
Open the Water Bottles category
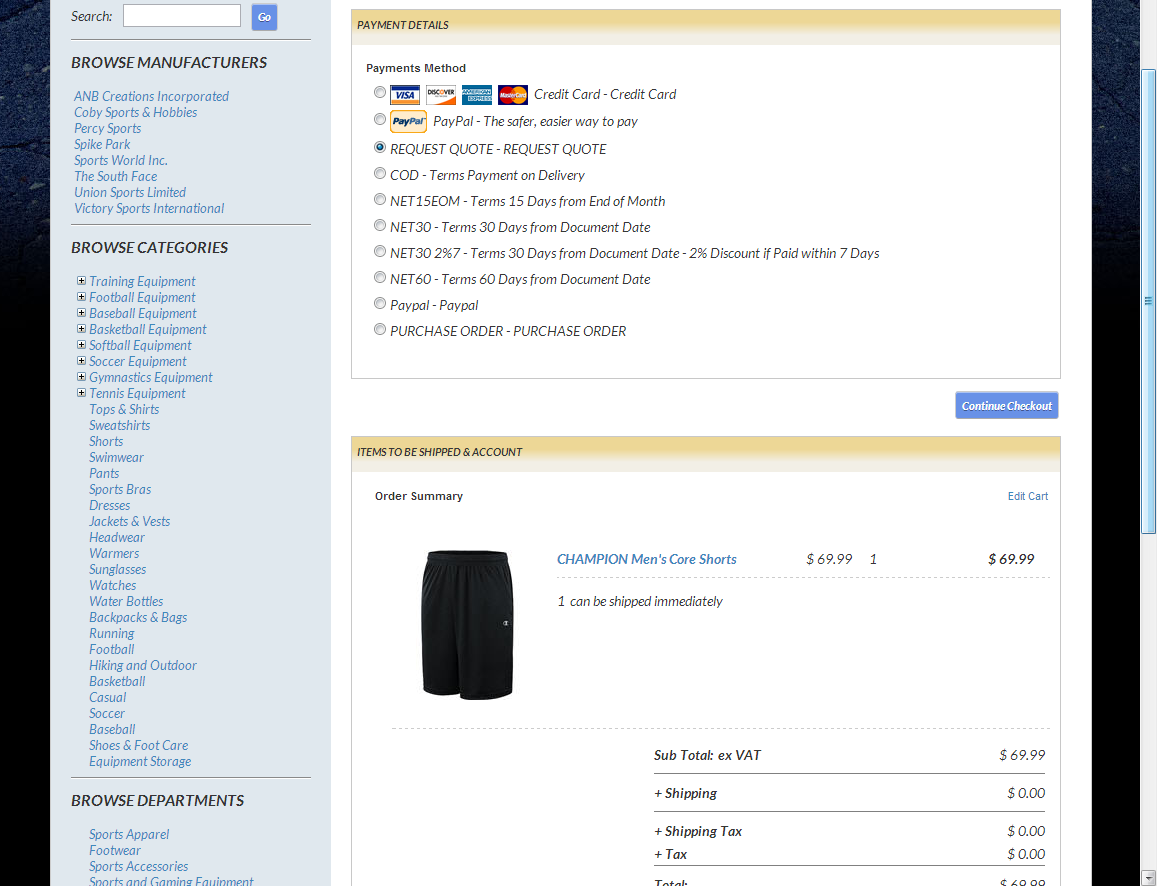coord(126,602)
